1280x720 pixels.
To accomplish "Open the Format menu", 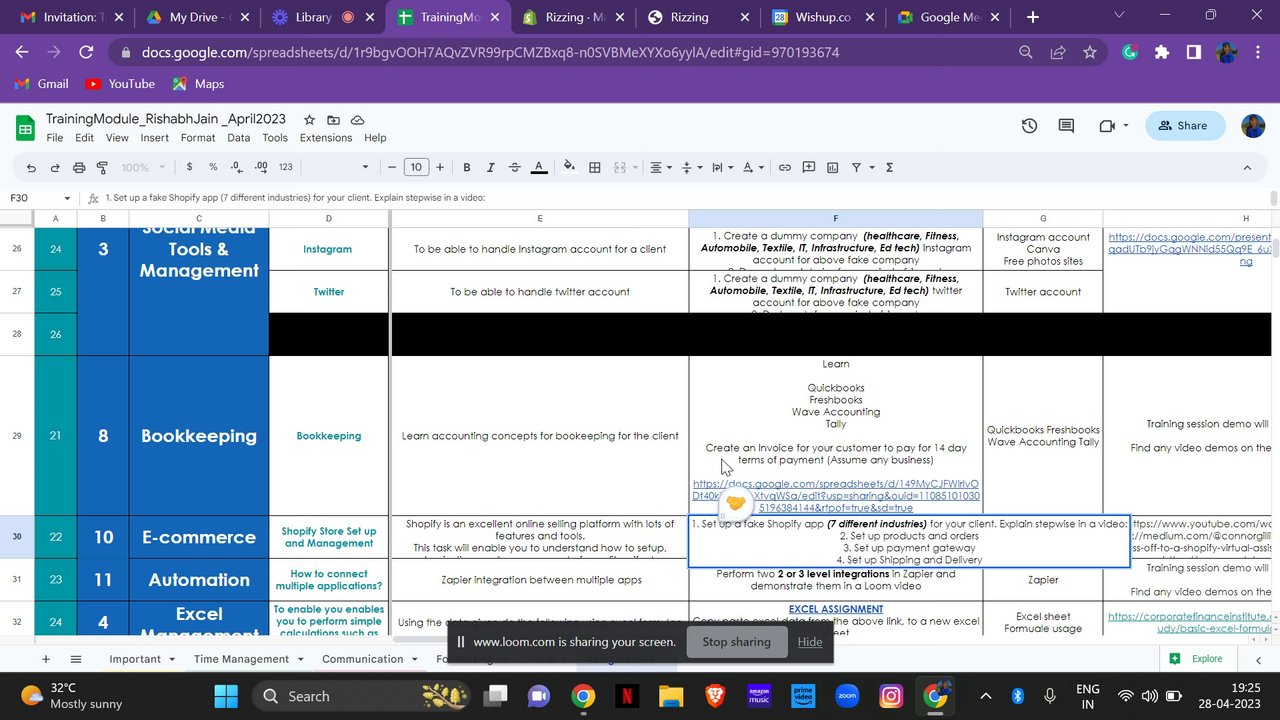I will click(x=198, y=138).
